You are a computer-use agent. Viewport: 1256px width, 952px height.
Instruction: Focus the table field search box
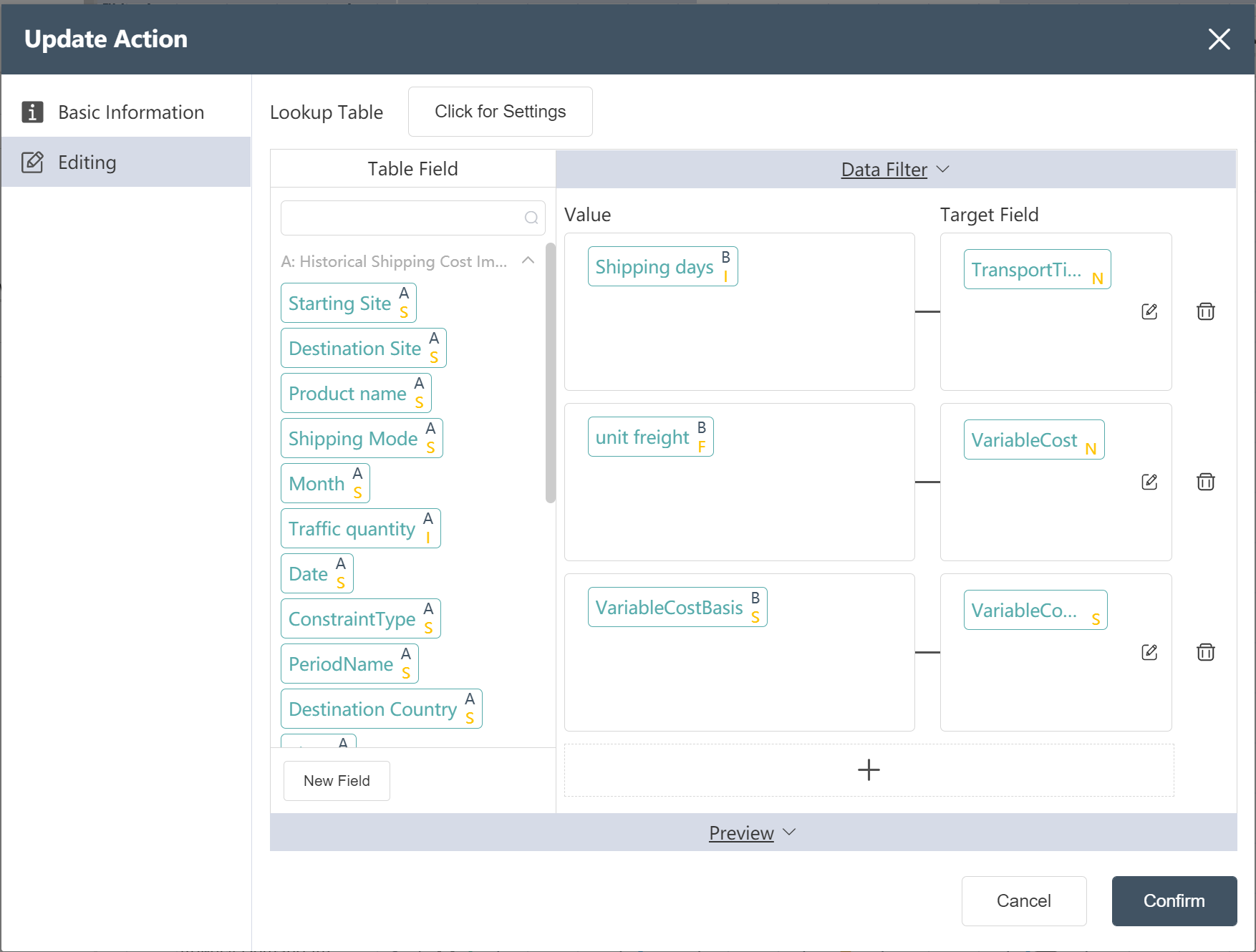413,218
